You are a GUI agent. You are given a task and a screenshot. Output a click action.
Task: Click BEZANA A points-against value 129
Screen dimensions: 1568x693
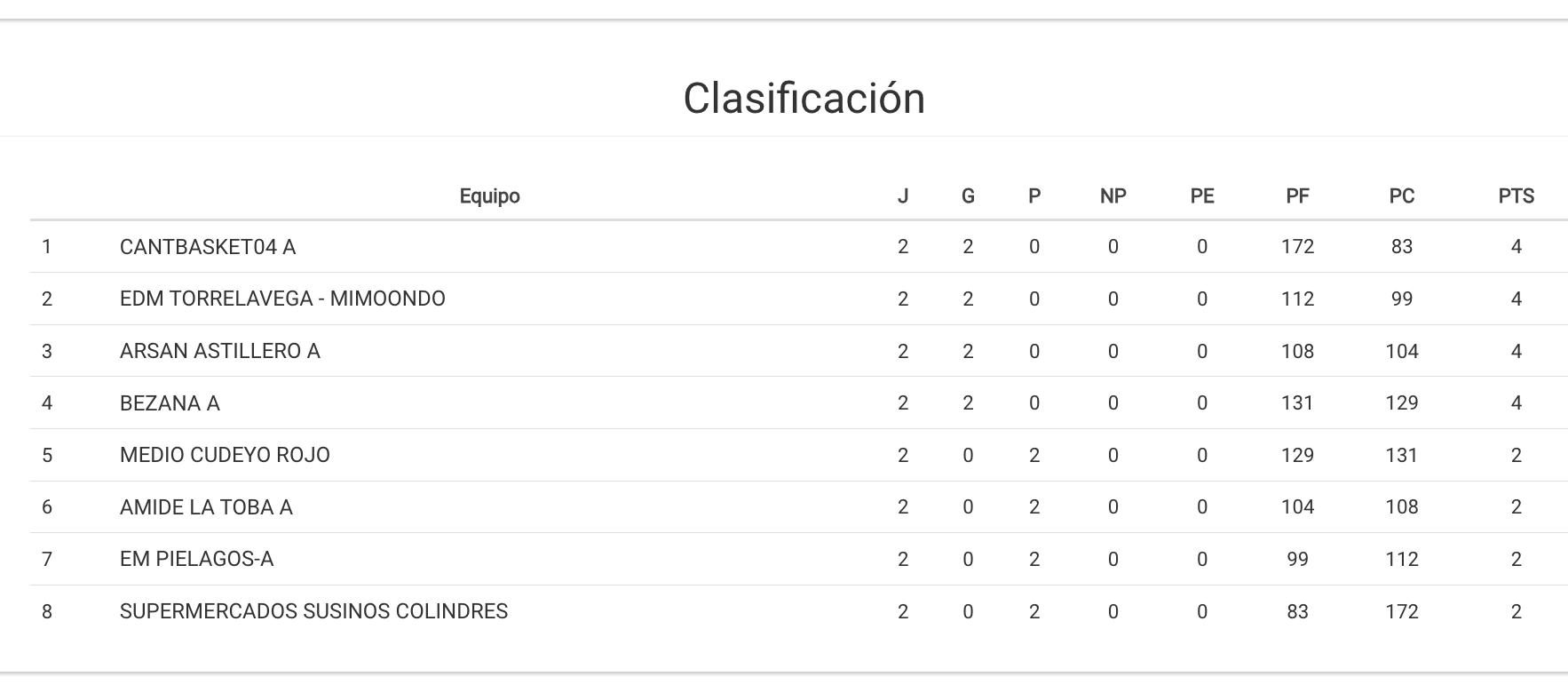coord(1401,403)
